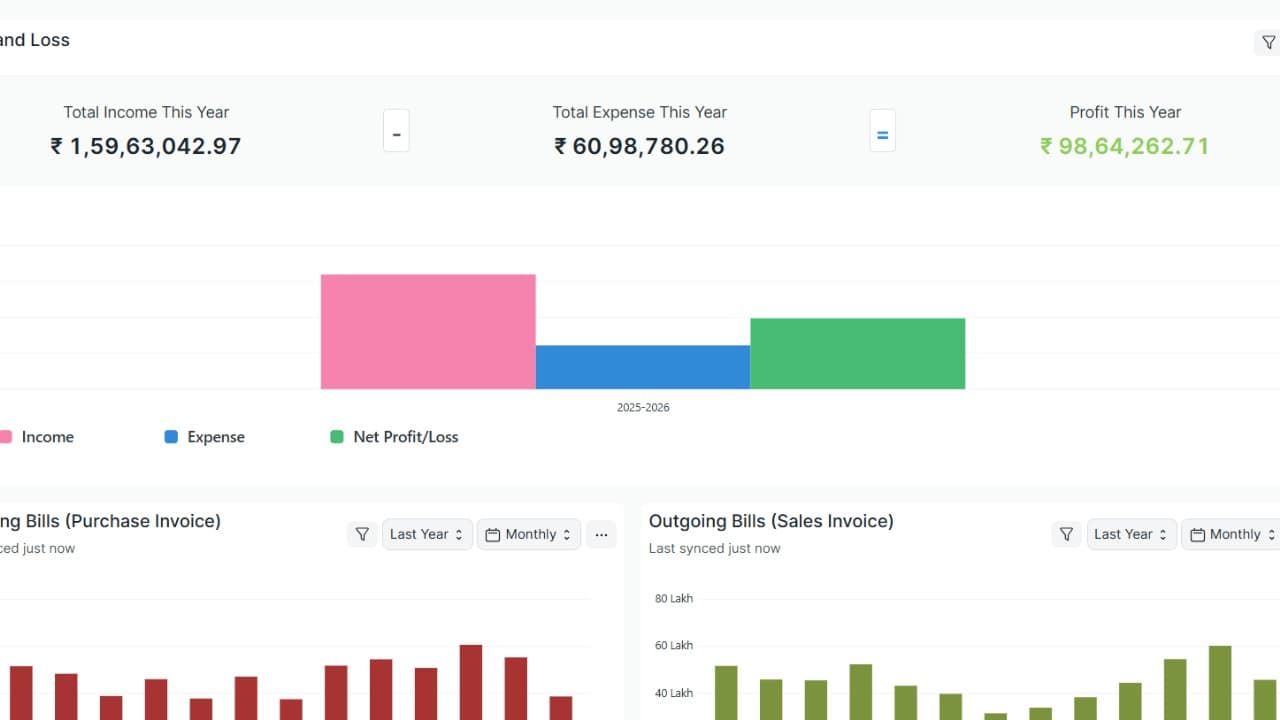This screenshot has width=1280, height=720.
Task: Click the equals indicator beside Total Expense
Action: pos(882,130)
